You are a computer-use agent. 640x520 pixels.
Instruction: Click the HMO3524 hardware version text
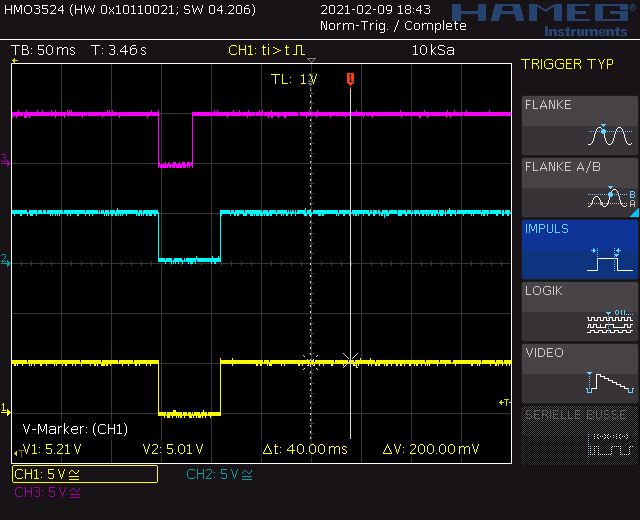[130, 9]
